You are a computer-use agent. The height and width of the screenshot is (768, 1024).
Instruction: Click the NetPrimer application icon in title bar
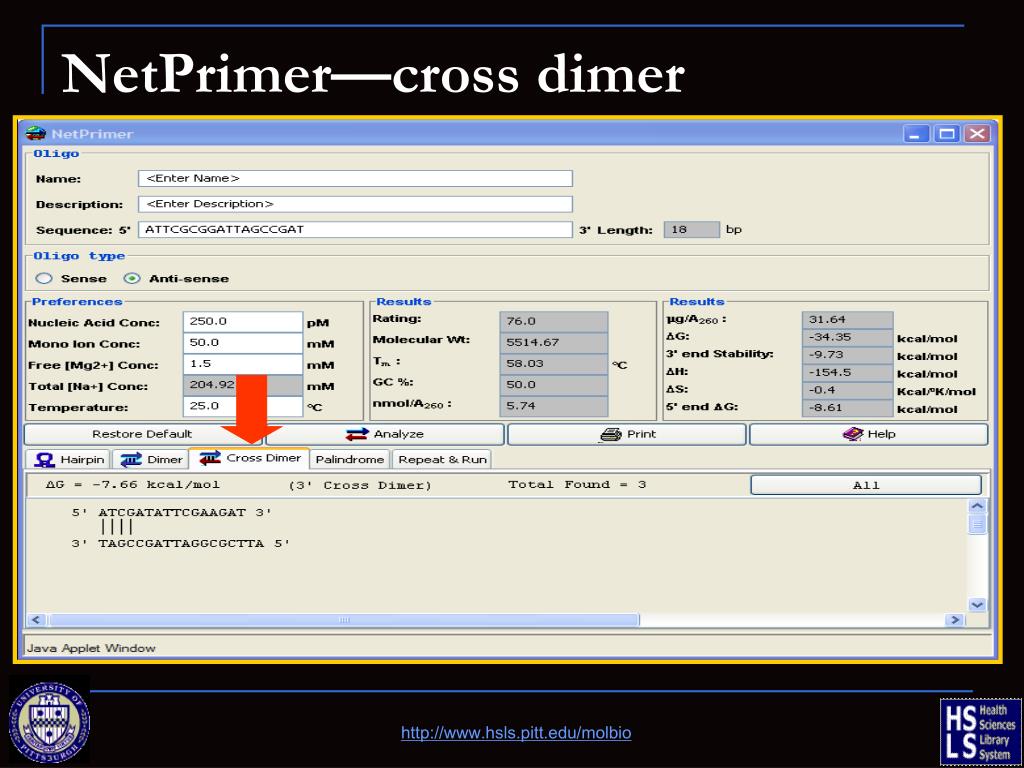click(35, 134)
